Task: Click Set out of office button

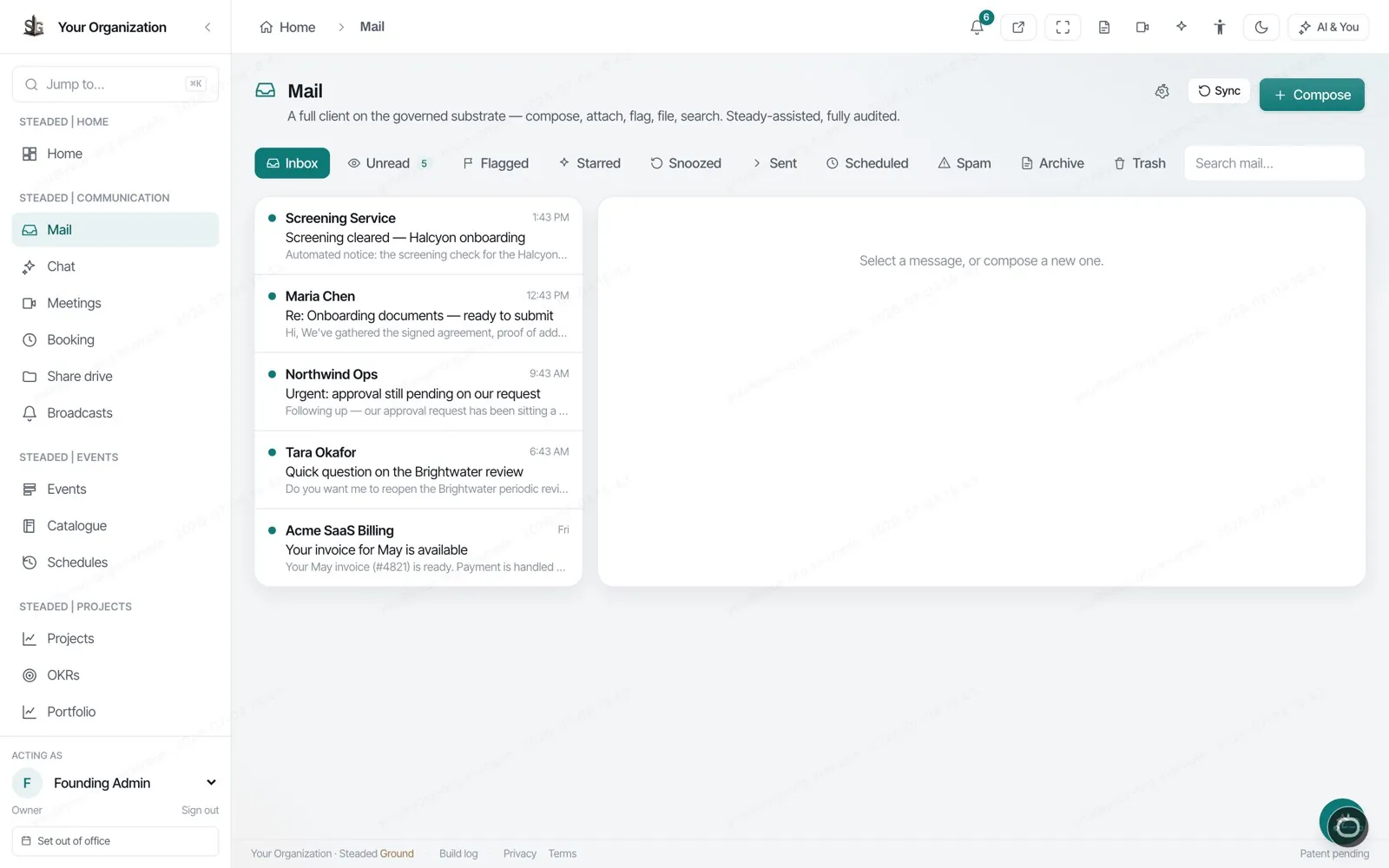Action: click(115, 841)
